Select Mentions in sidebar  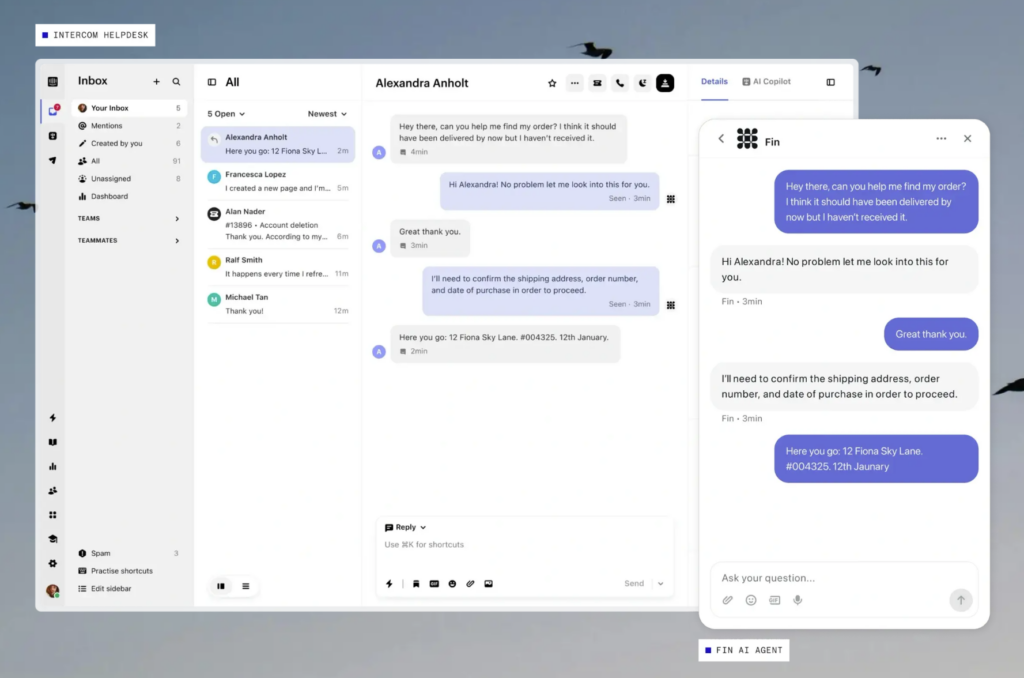[129, 125]
